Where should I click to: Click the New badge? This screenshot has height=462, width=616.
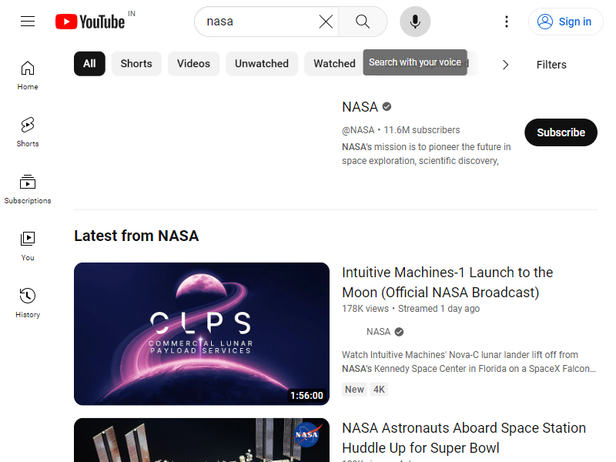pos(354,389)
